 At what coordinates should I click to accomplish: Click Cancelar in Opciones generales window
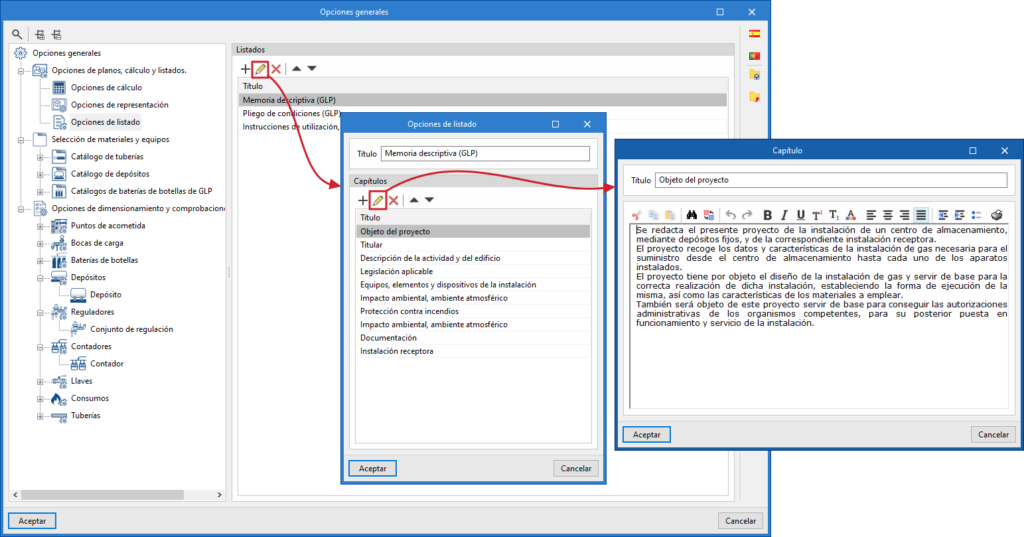point(741,521)
